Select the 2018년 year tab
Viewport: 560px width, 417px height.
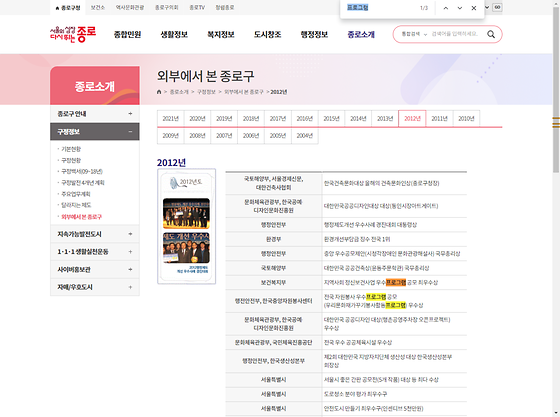click(251, 119)
